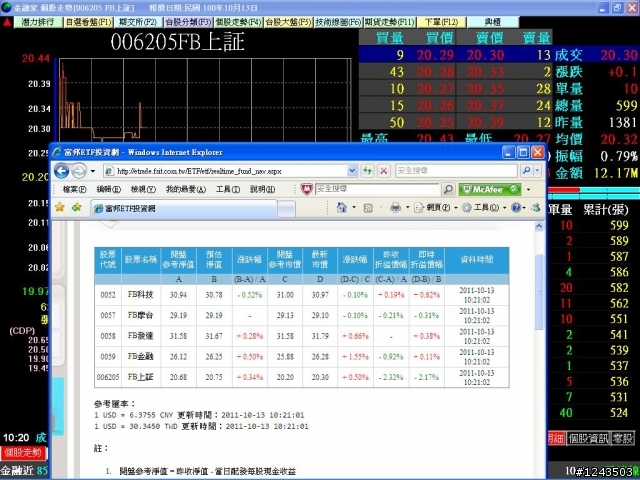The image size is (640, 480).
Task: Click the blank New Tab button
Action: coord(286,209)
